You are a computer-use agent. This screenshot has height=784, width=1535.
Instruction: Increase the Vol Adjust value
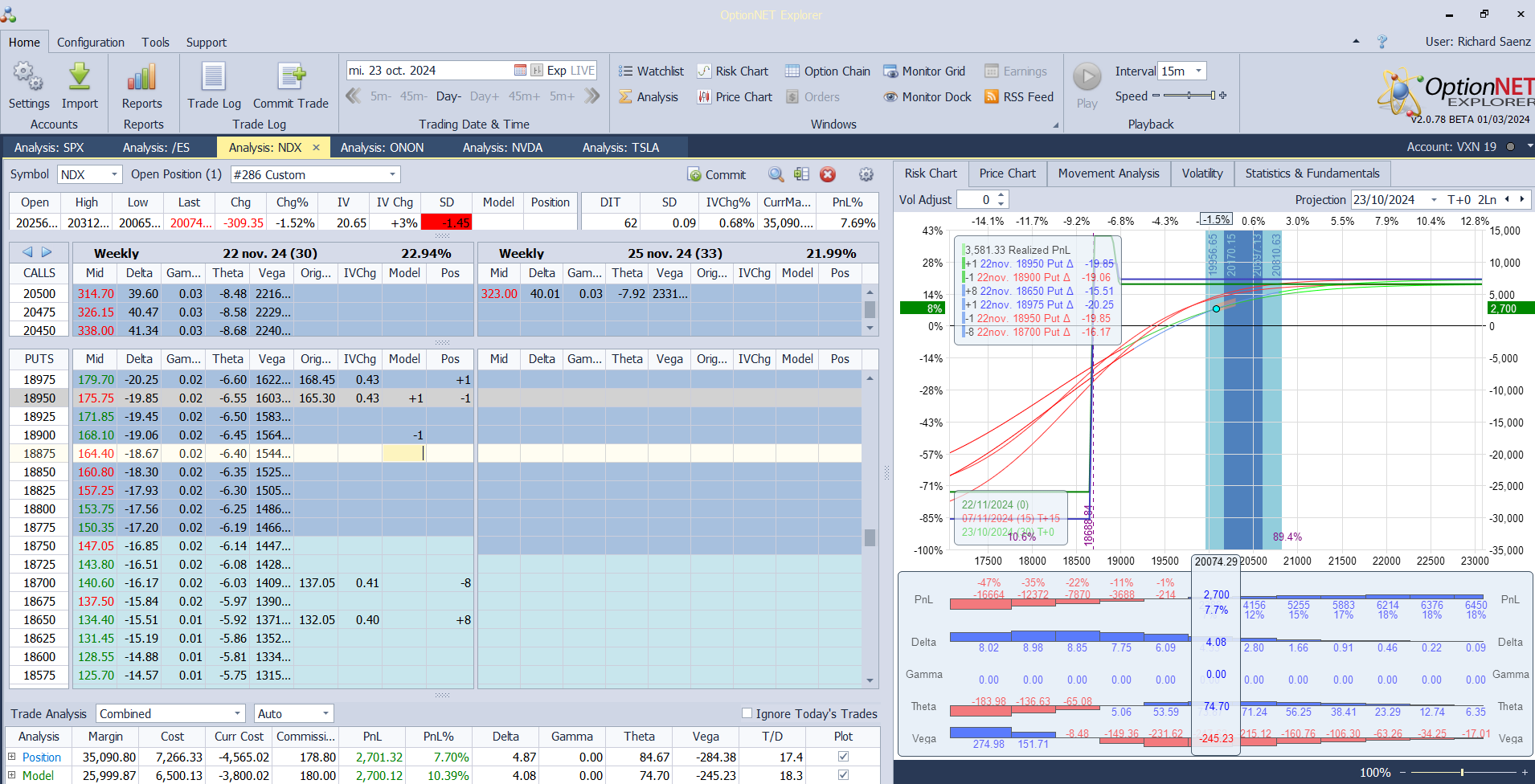point(1001,195)
